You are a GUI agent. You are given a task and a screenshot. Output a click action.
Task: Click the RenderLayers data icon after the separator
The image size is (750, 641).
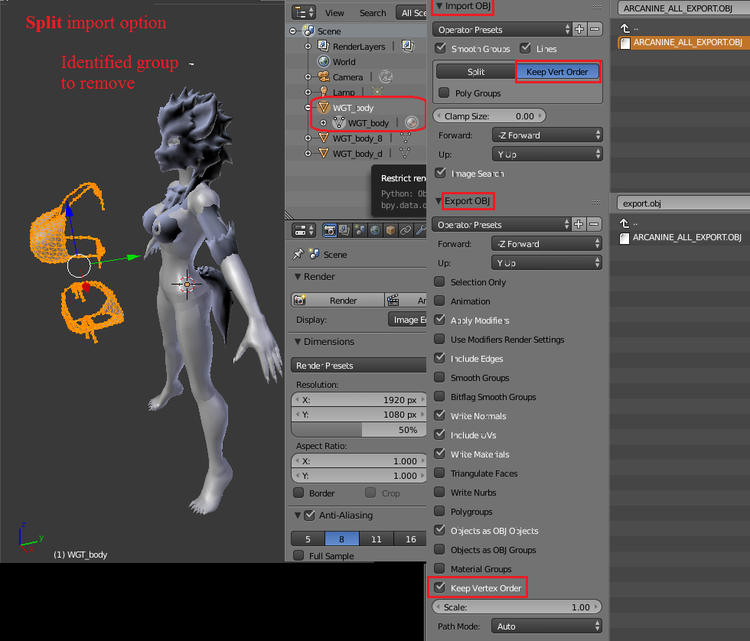coord(407,46)
